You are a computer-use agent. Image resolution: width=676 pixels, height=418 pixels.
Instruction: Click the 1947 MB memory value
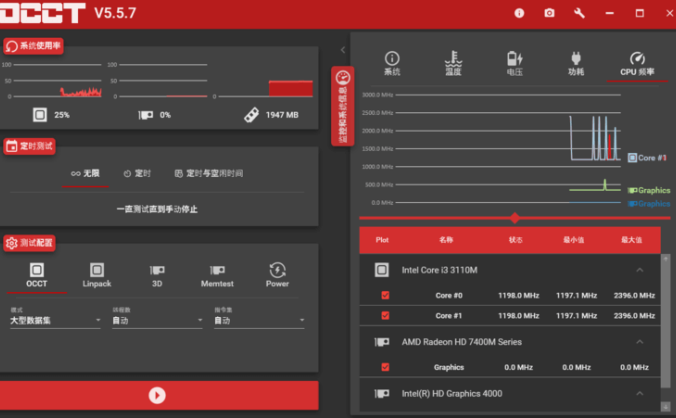[282, 115]
